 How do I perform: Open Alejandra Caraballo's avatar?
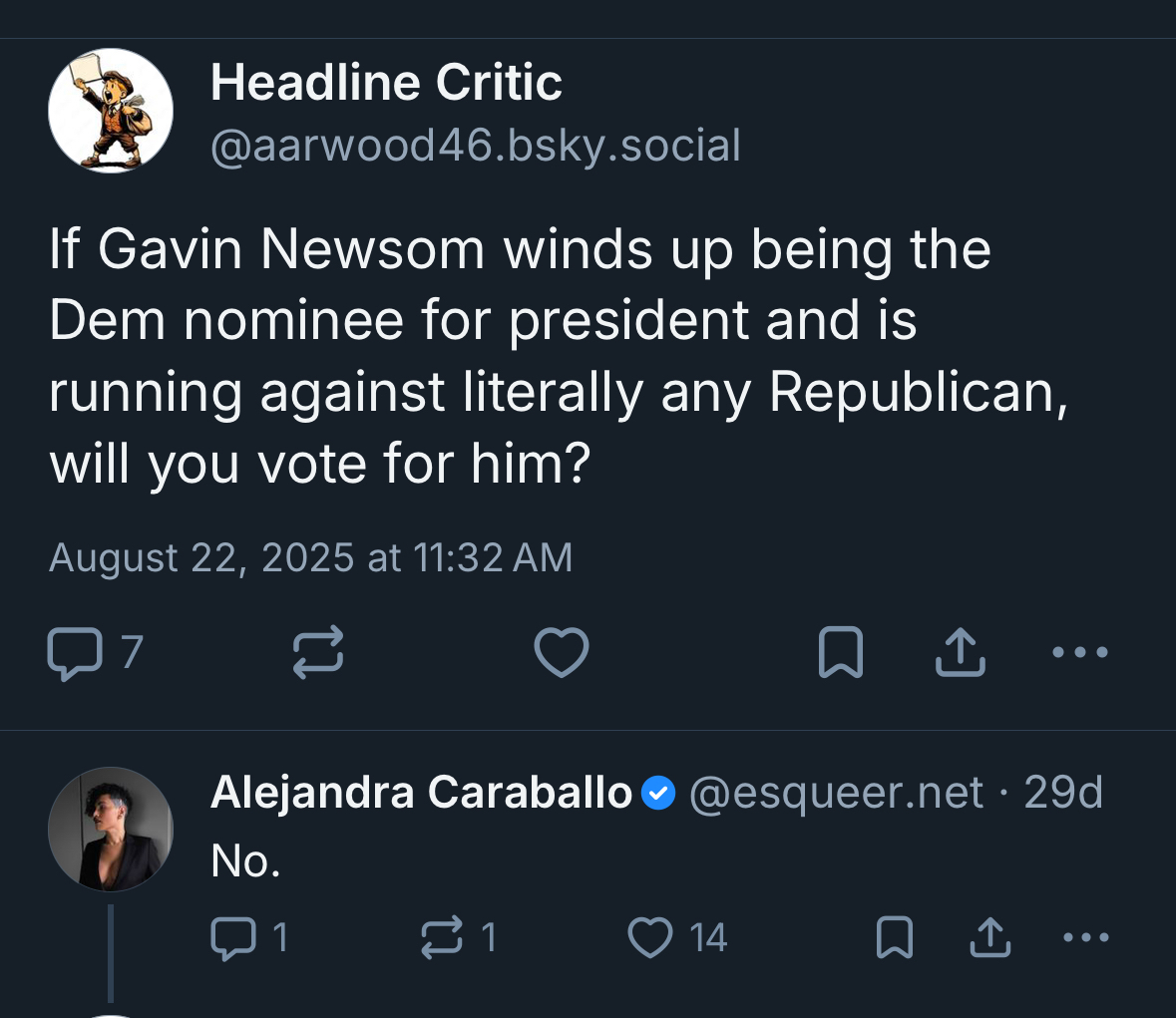pyautogui.click(x=111, y=829)
